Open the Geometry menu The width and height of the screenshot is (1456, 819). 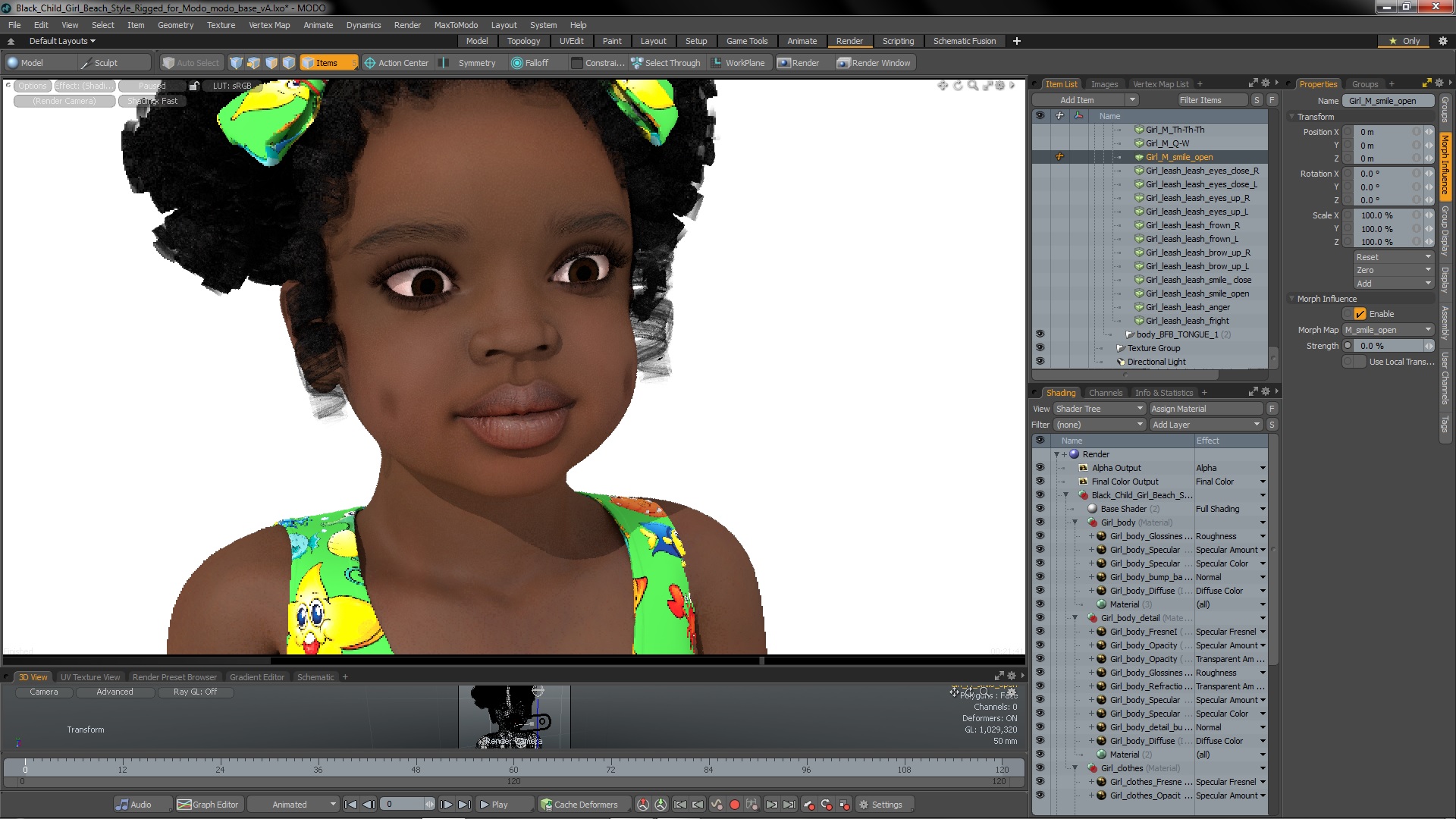point(175,25)
